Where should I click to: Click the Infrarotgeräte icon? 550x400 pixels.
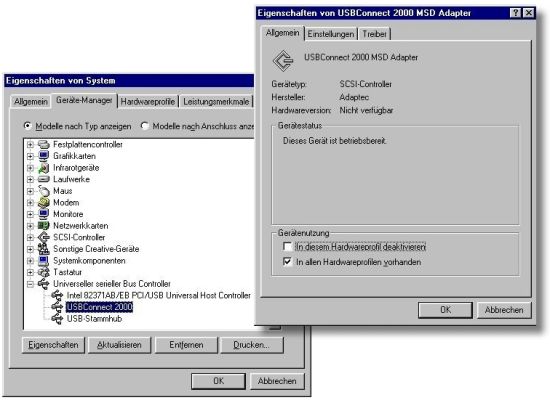(43, 168)
